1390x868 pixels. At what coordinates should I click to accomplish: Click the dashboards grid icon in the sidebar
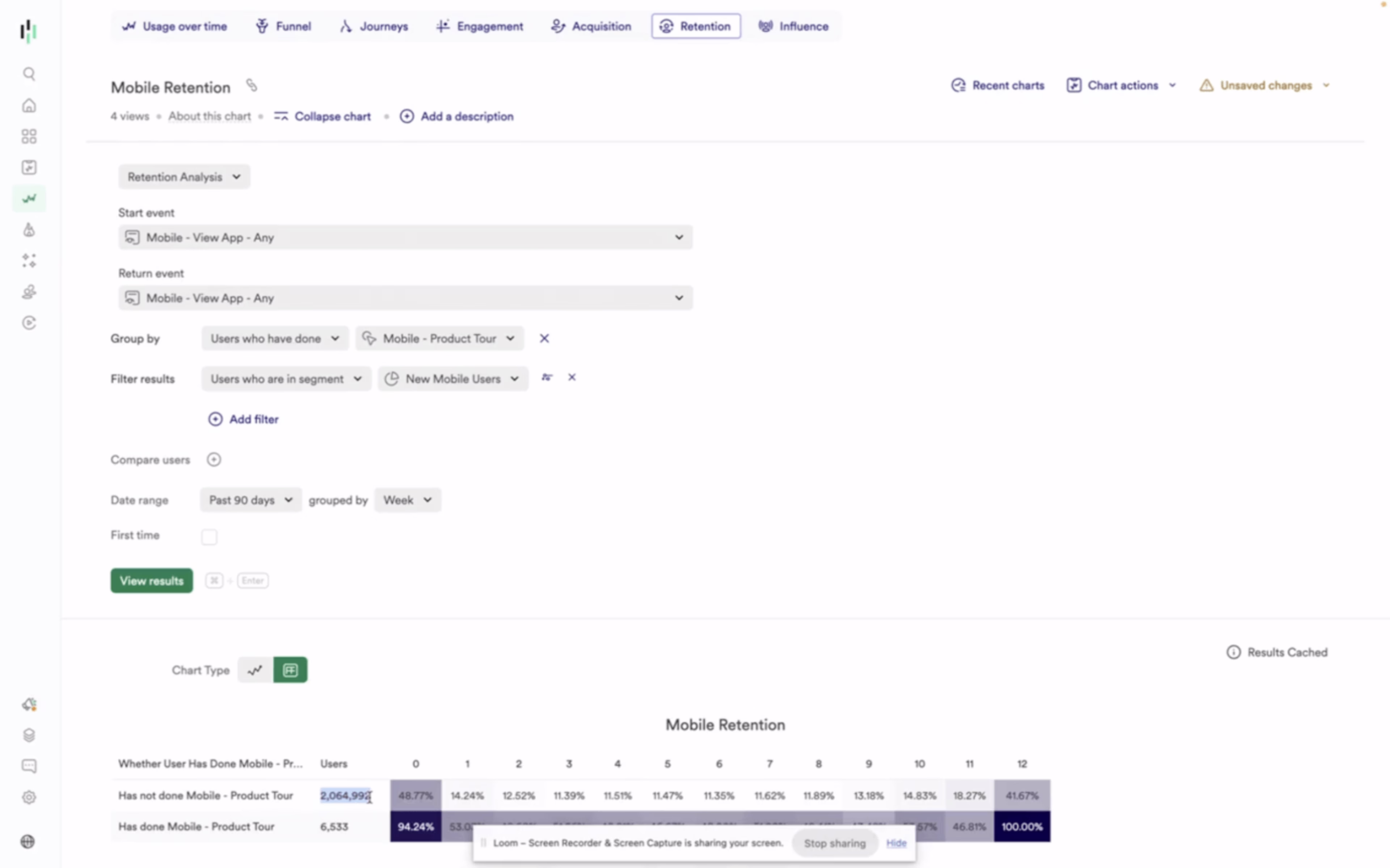(x=29, y=136)
